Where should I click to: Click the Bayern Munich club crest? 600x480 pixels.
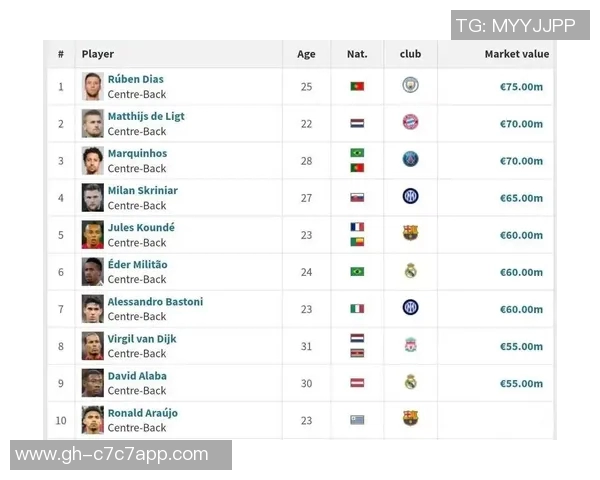point(410,123)
